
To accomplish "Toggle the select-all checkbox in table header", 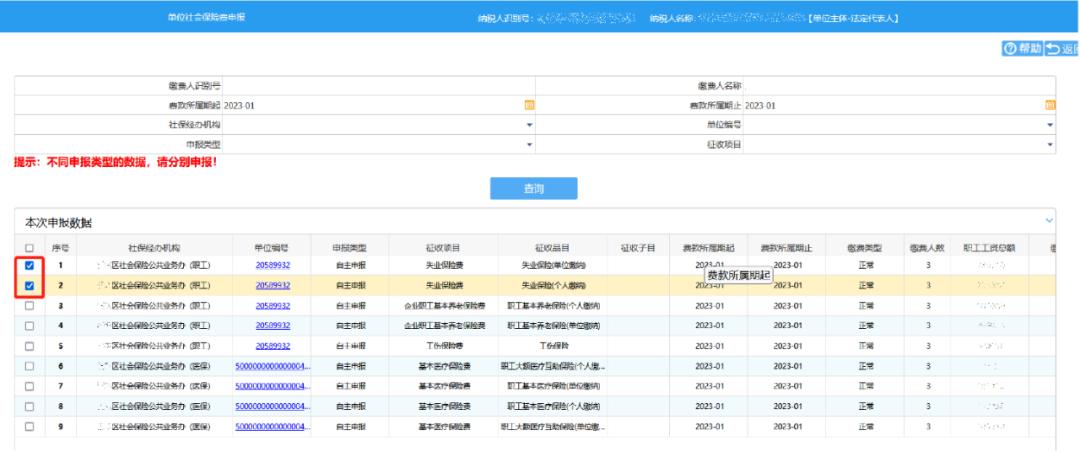I will (x=30, y=248).
